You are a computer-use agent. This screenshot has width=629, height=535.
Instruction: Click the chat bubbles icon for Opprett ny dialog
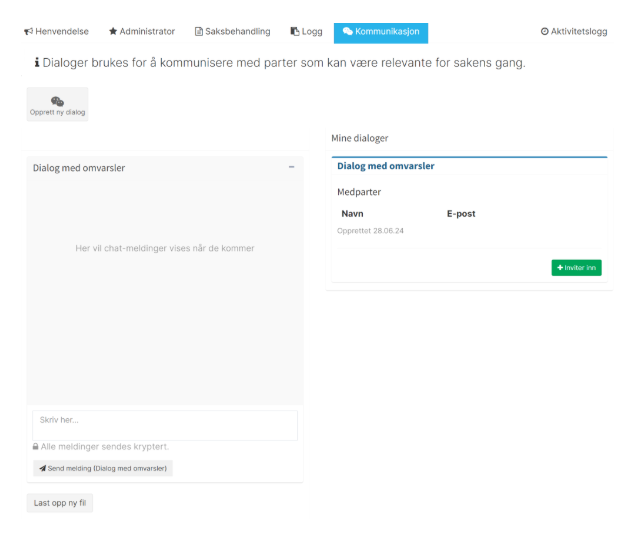tap(57, 101)
